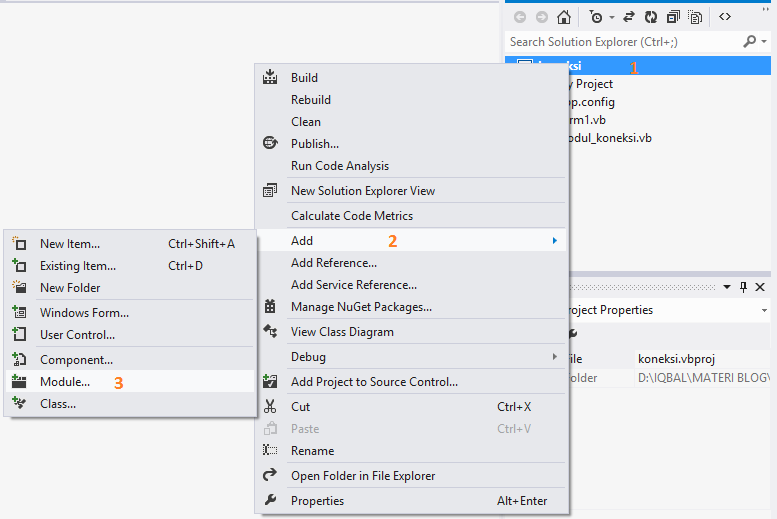
Task: Select Module... from the Add submenu
Action: [65, 382]
